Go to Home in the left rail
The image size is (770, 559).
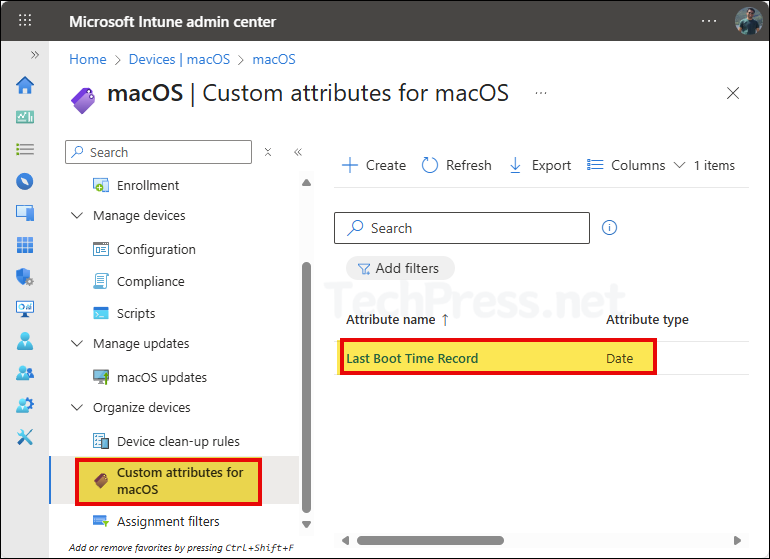click(25, 85)
